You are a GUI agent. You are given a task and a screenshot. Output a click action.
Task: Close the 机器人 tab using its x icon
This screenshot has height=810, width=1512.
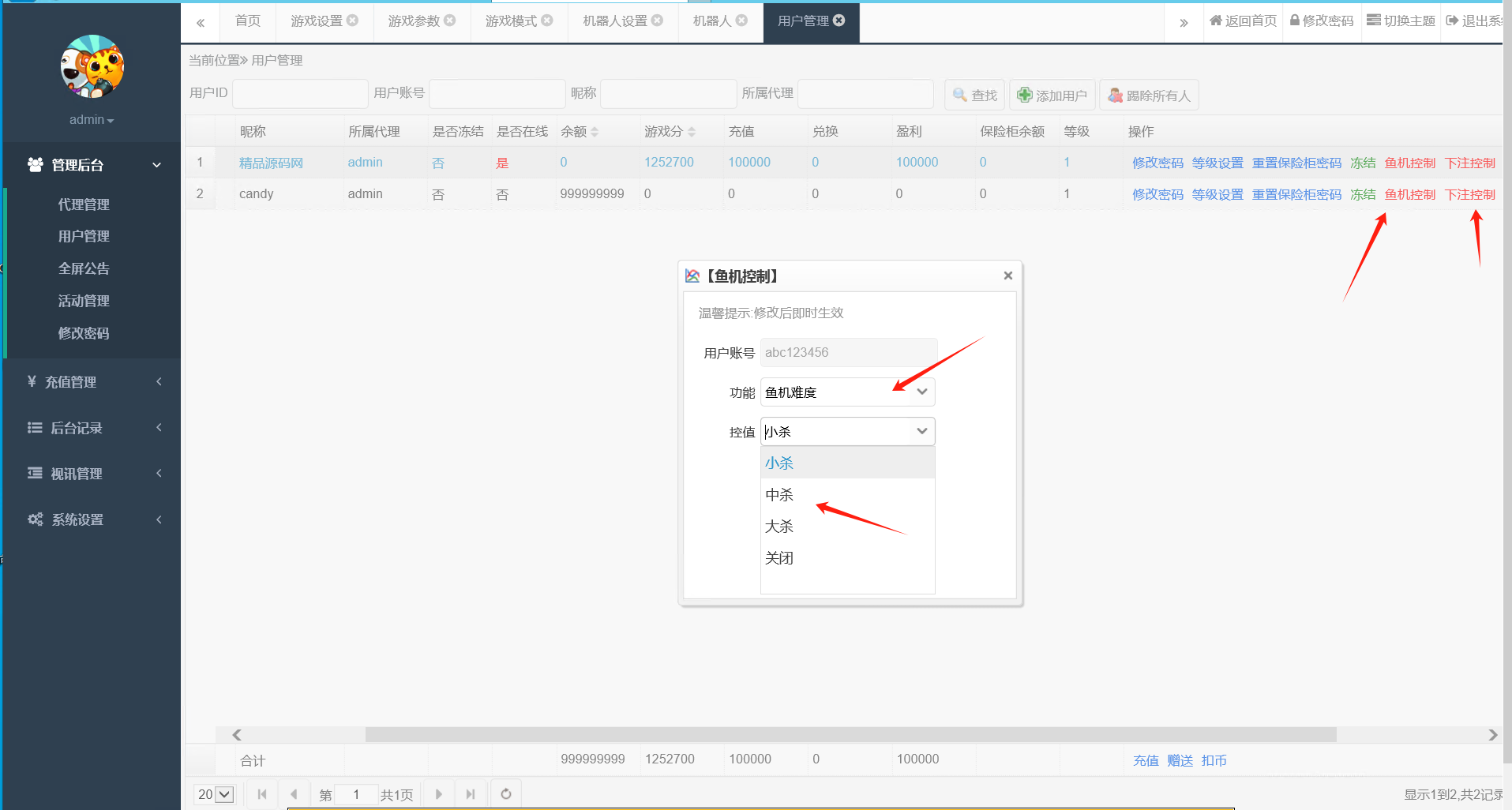741,21
